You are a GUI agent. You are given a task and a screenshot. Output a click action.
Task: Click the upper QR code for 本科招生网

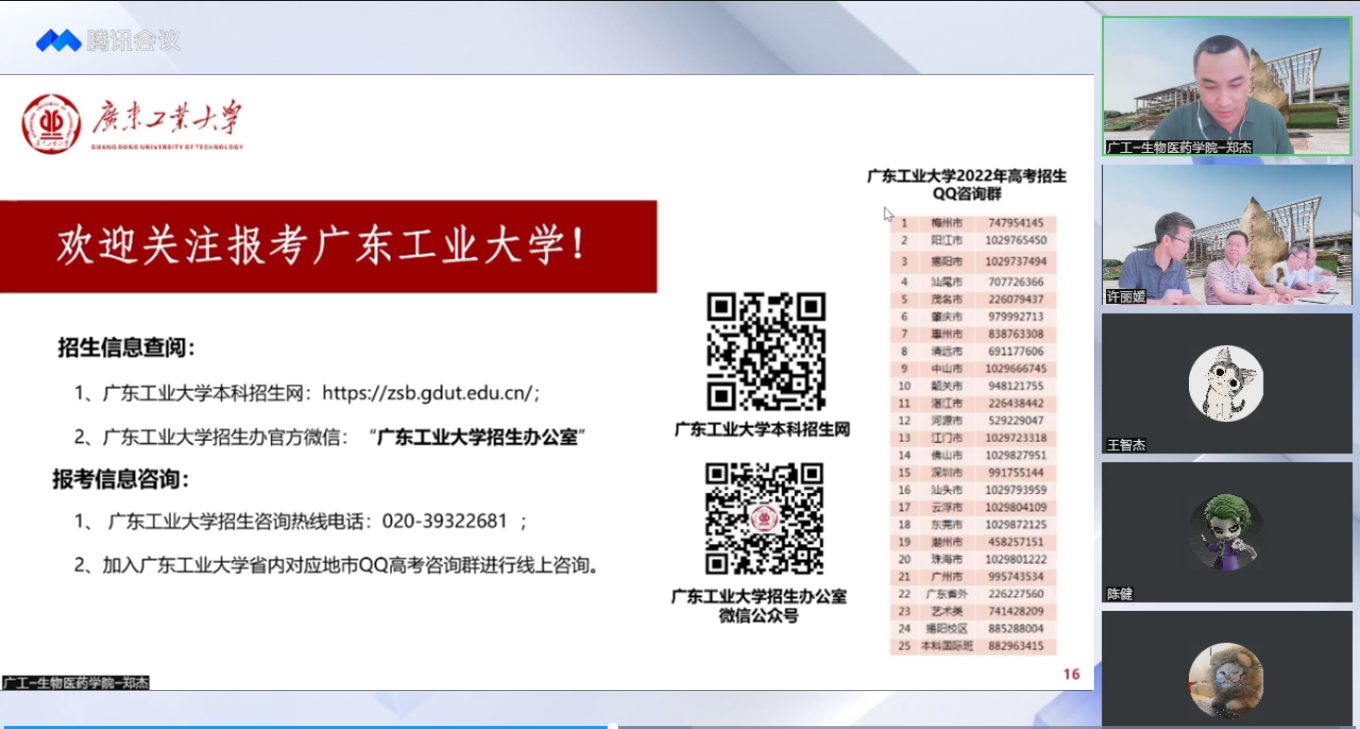tap(766, 351)
